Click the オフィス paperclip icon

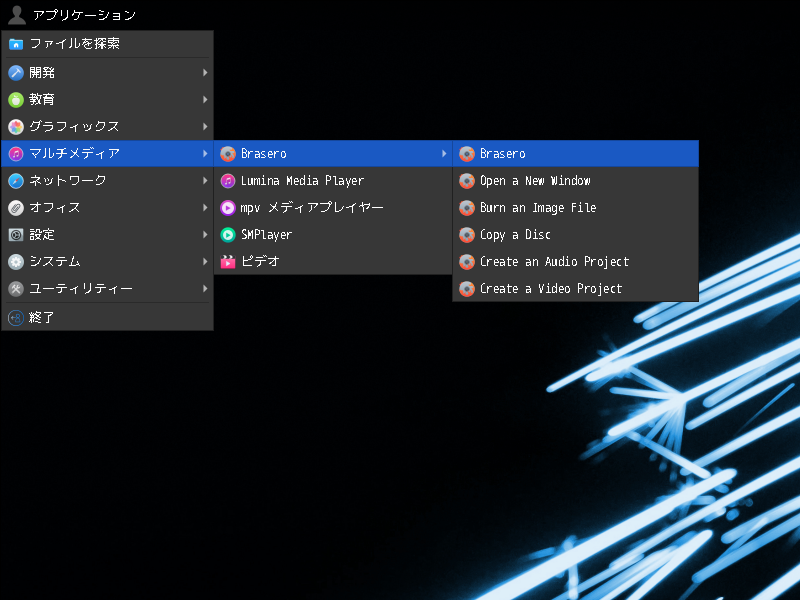[16, 208]
